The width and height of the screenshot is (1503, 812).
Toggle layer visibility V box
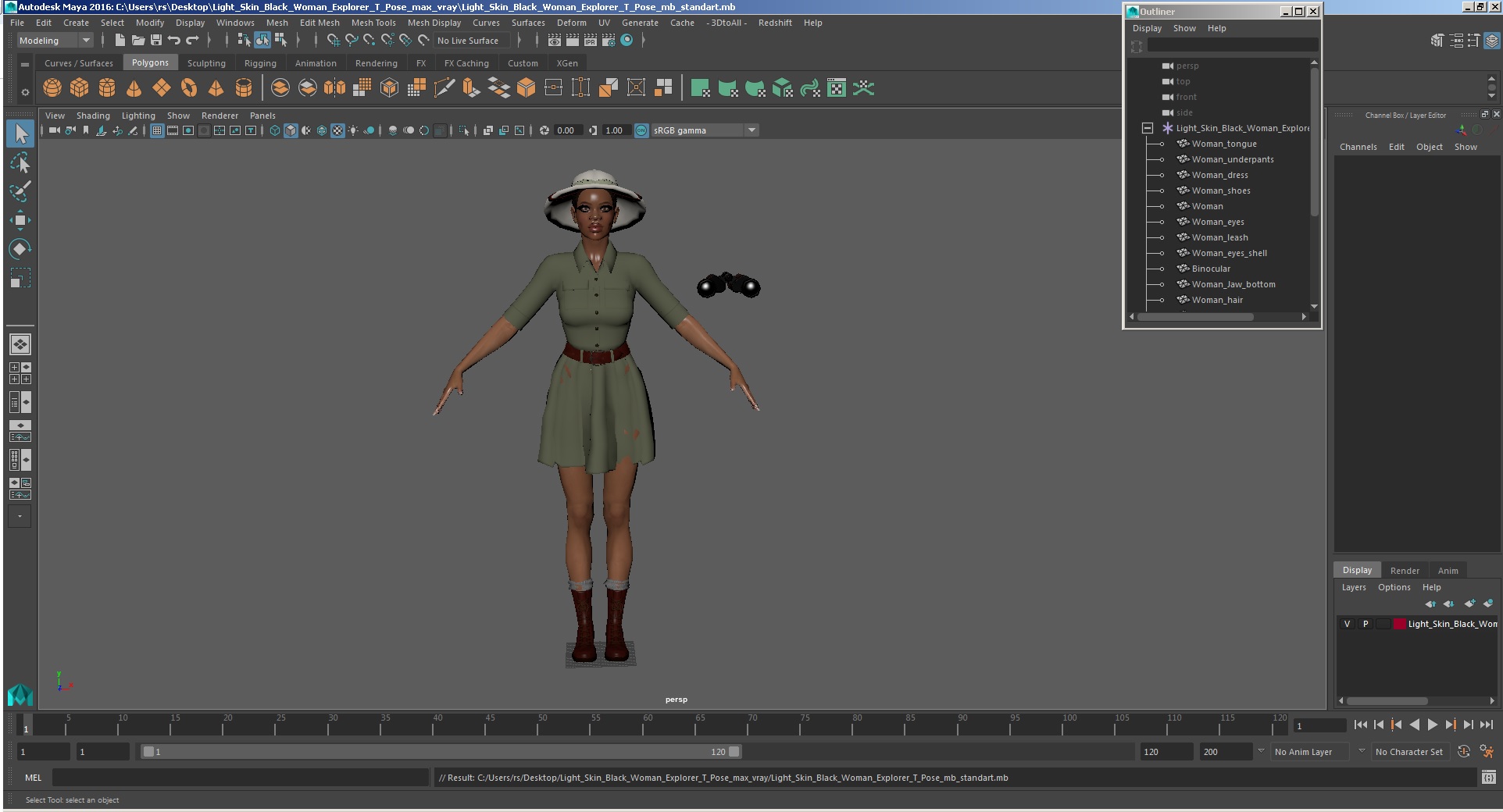(1347, 624)
